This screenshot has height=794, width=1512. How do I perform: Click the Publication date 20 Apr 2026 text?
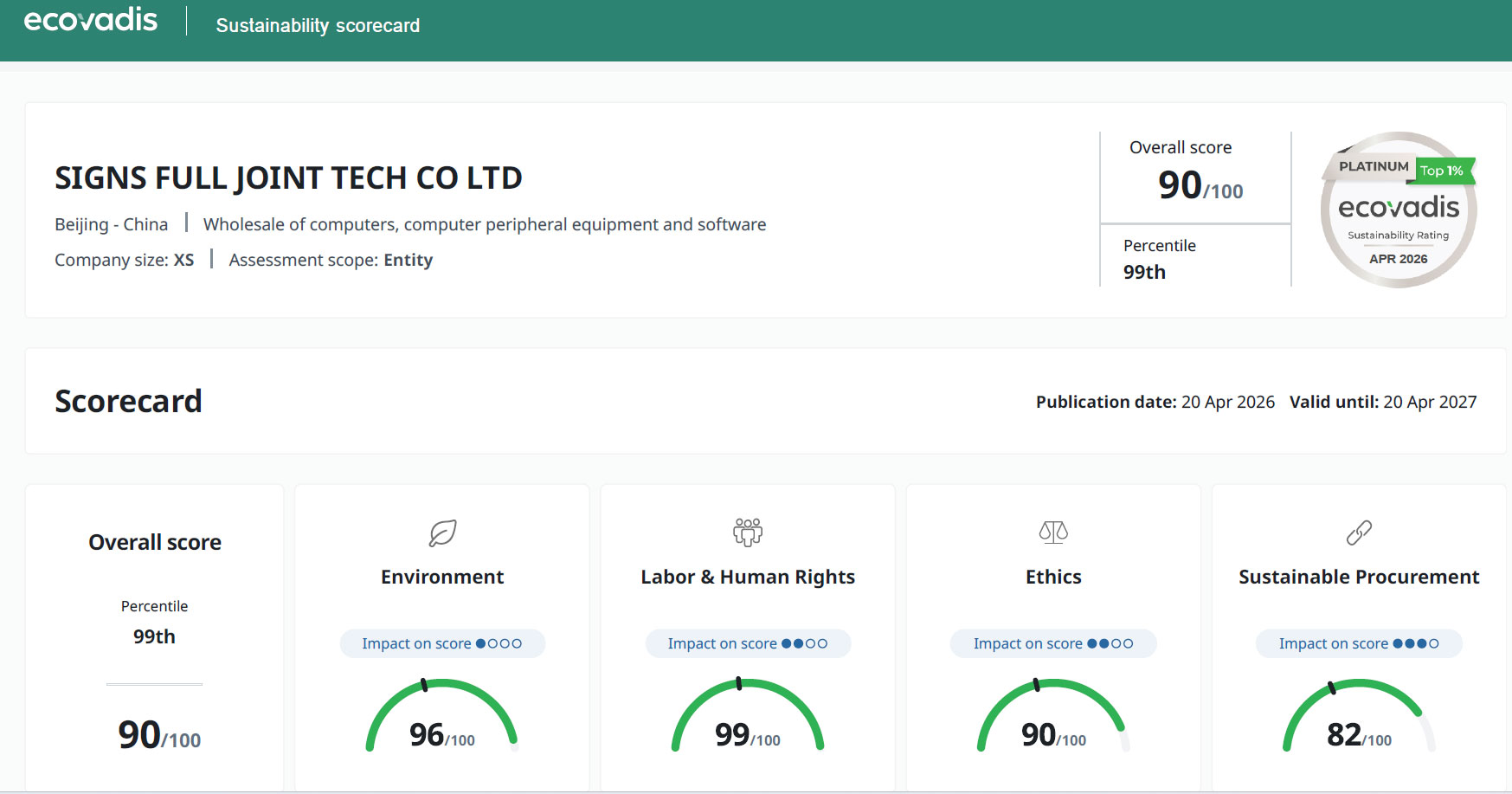1155,402
